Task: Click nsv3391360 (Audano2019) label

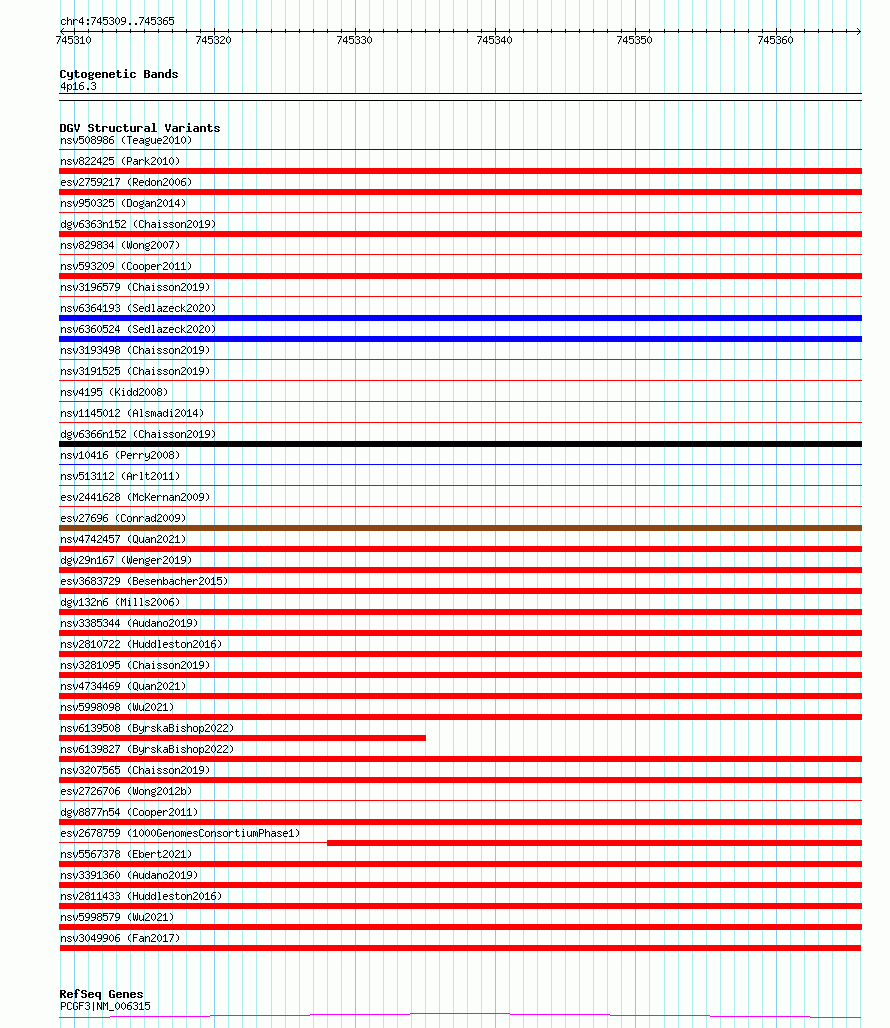Action: [x=129, y=875]
